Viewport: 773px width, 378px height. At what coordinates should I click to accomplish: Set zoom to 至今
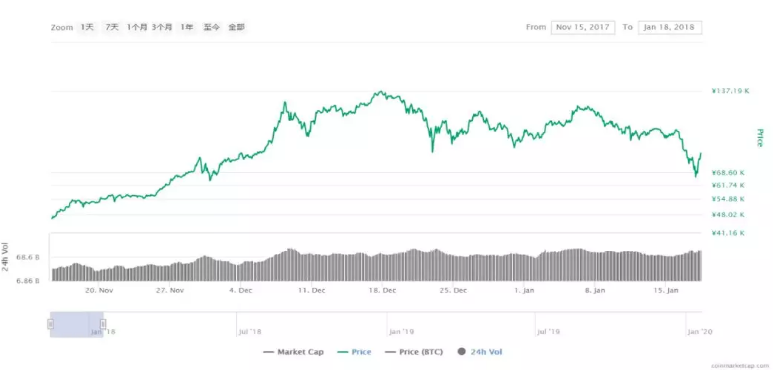[x=211, y=28]
